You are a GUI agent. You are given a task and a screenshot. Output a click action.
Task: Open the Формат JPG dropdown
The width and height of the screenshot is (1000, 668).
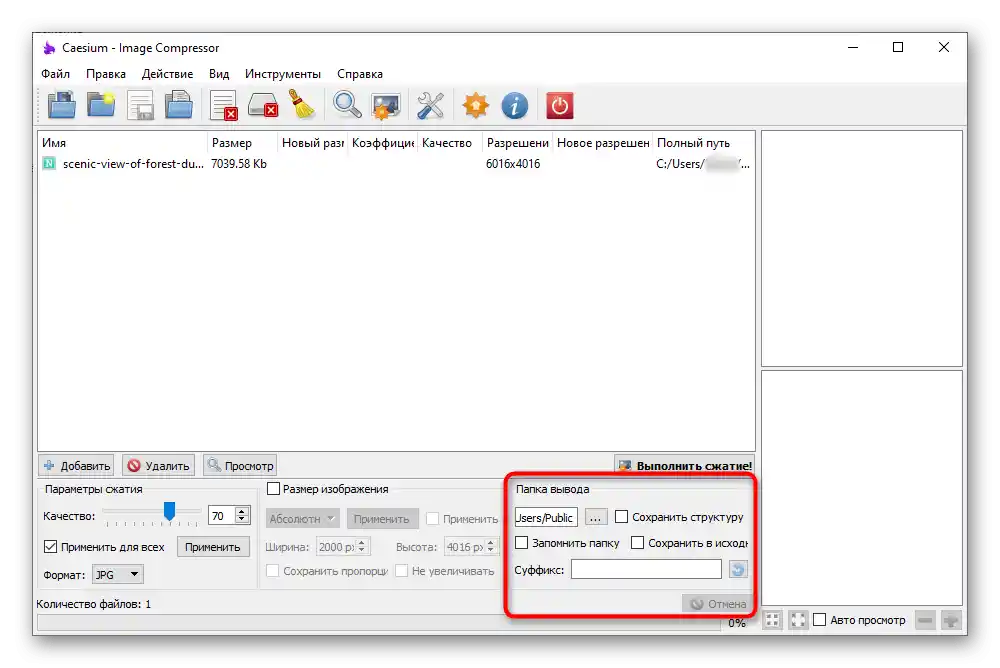click(x=118, y=574)
